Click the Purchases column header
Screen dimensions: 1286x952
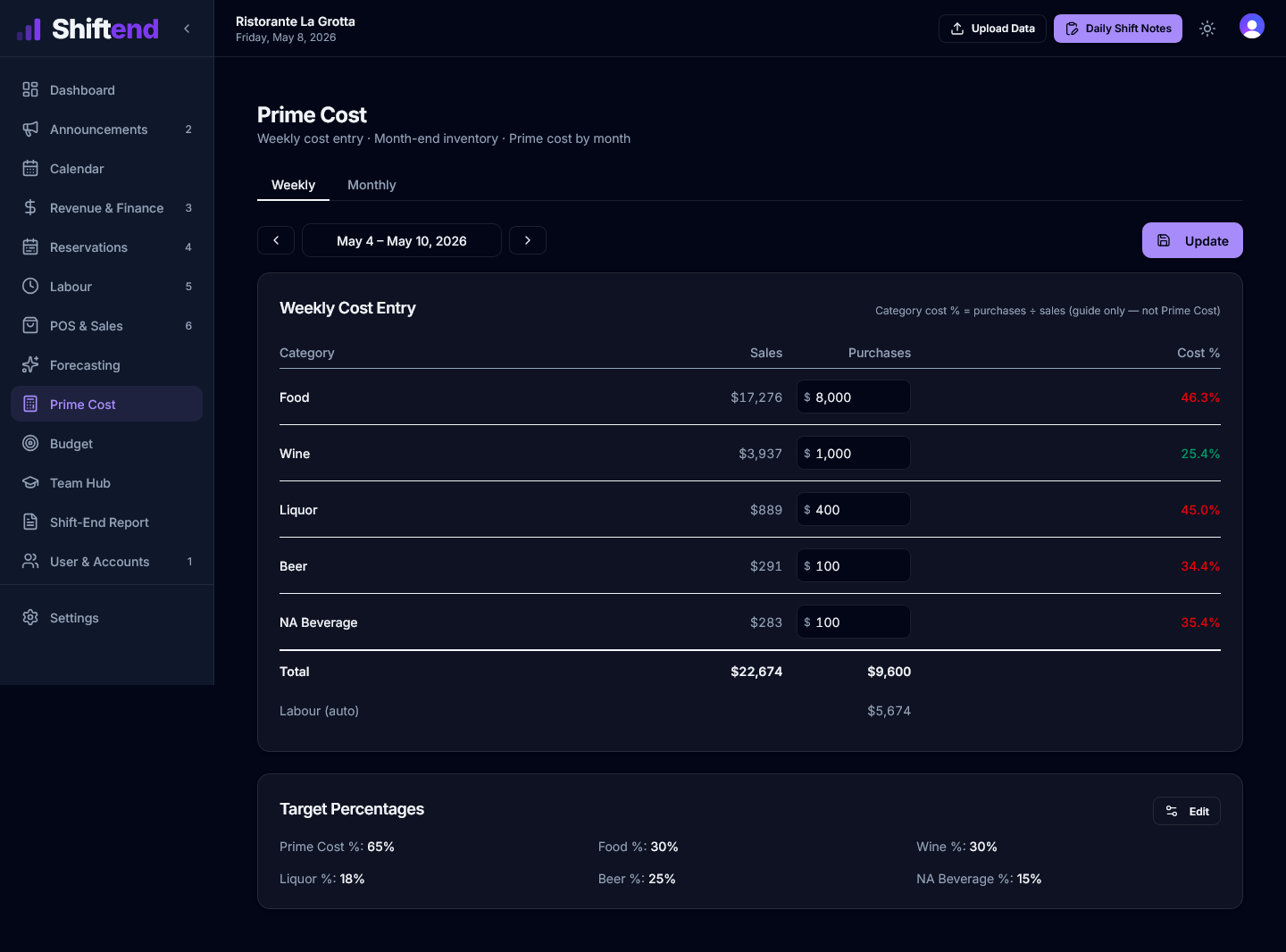(x=880, y=353)
